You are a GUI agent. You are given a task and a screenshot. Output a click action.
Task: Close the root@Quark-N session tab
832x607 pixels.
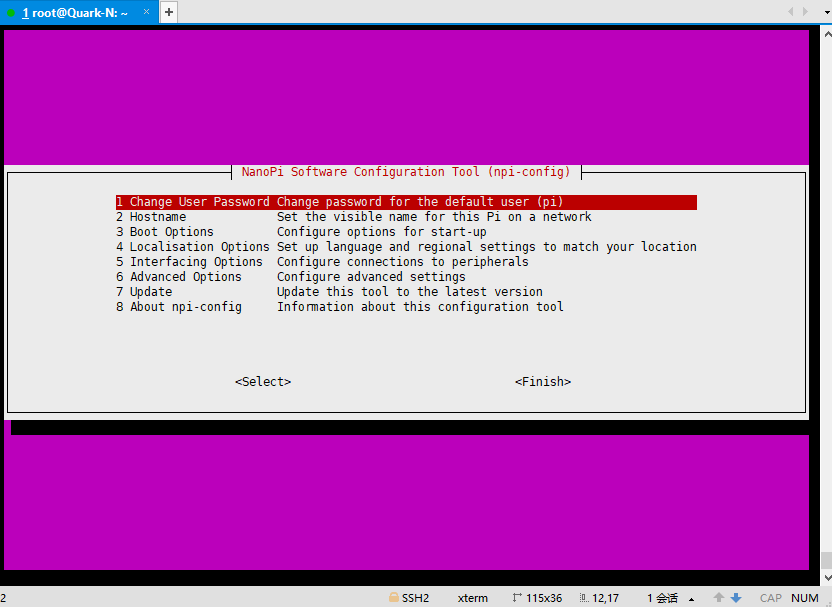(x=146, y=12)
